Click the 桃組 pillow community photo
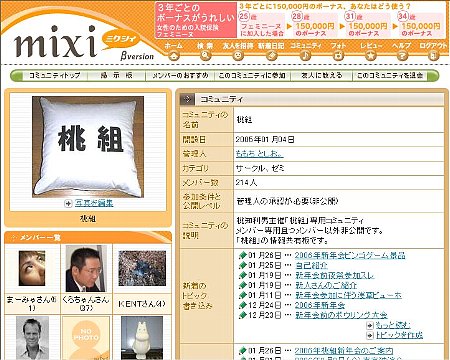450x360 pixels. tap(88, 147)
